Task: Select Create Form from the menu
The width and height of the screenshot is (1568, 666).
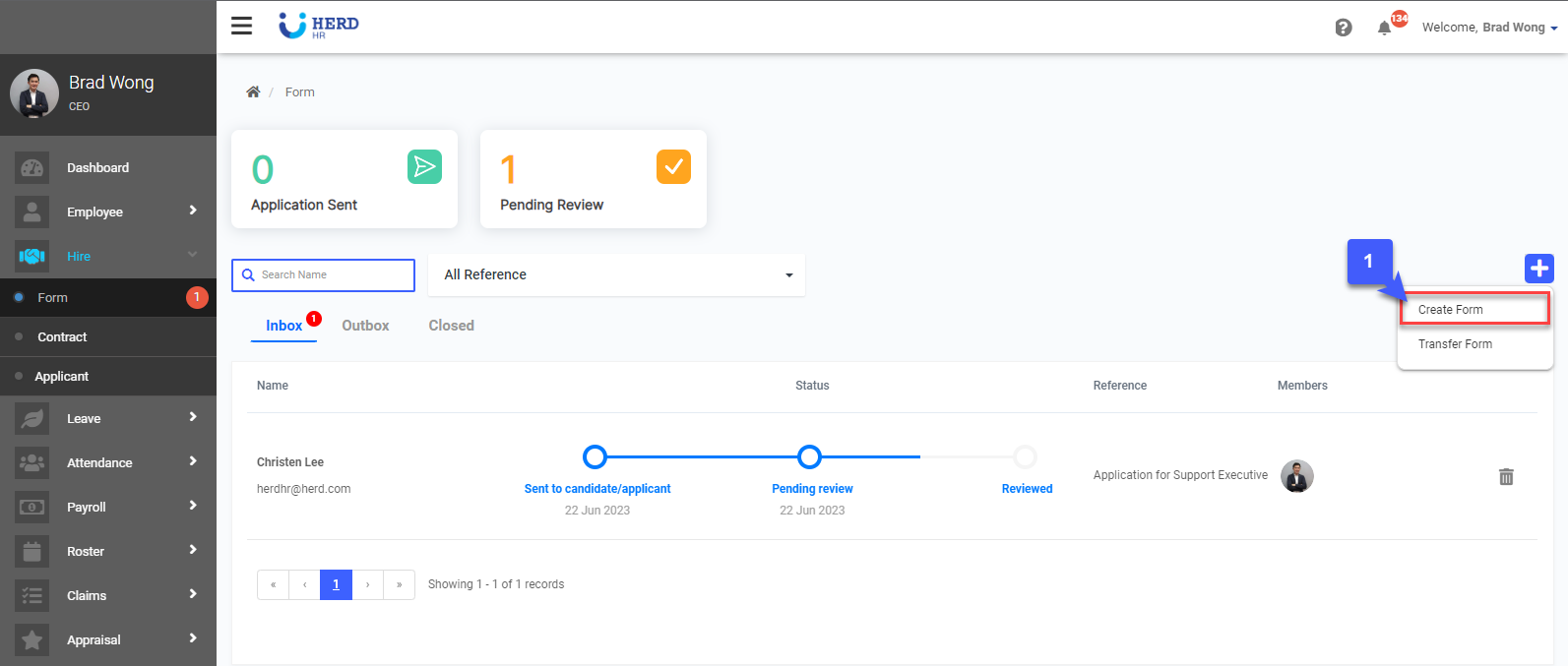Action: (x=1450, y=310)
